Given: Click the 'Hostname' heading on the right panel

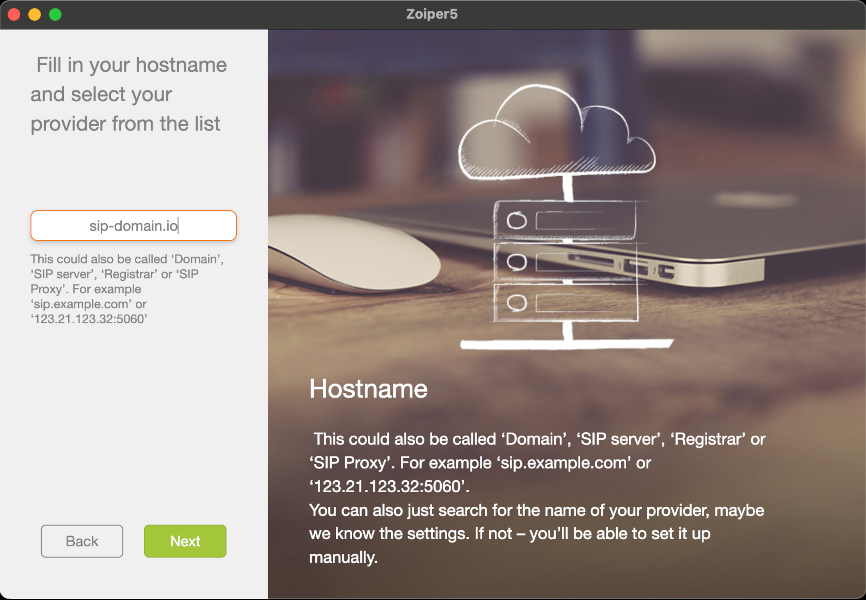Looking at the screenshot, I should tap(368, 389).
